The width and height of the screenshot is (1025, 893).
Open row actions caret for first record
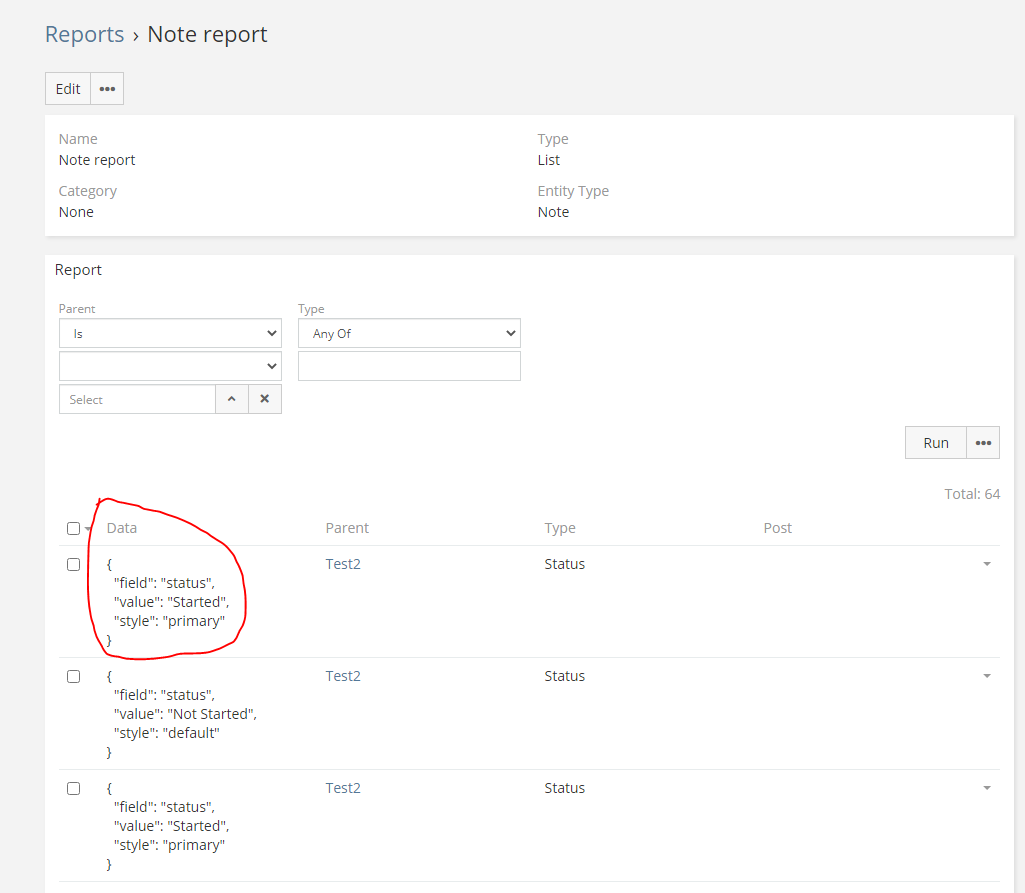click(x=986, y=565)
